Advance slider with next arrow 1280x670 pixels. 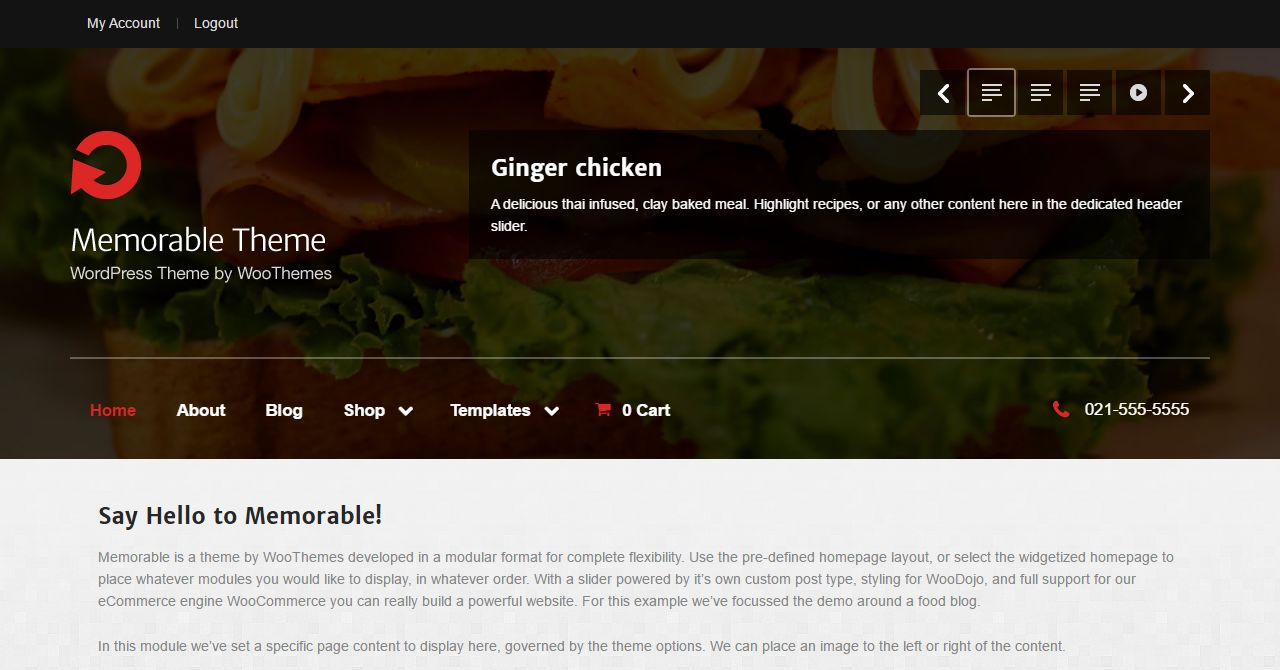pyautogui.click(x=1187, y=93)
